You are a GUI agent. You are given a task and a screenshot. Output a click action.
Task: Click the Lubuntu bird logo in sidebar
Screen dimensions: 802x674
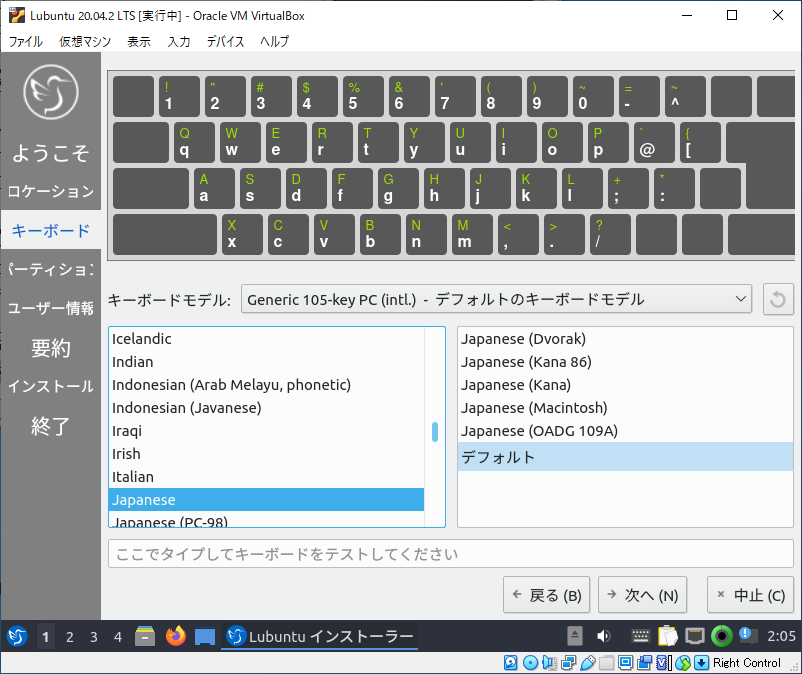pos(51,92)
